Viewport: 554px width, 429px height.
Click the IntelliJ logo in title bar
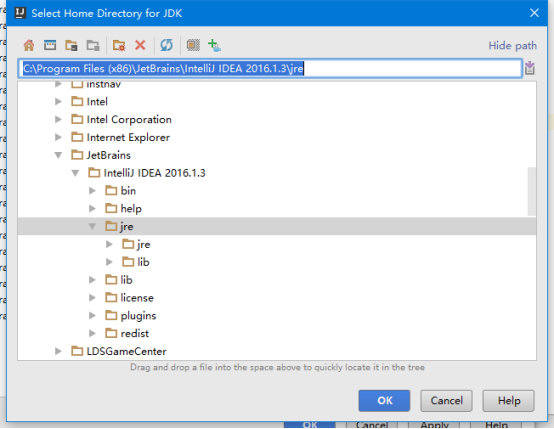pyautogui.click(x=20, y=13)
